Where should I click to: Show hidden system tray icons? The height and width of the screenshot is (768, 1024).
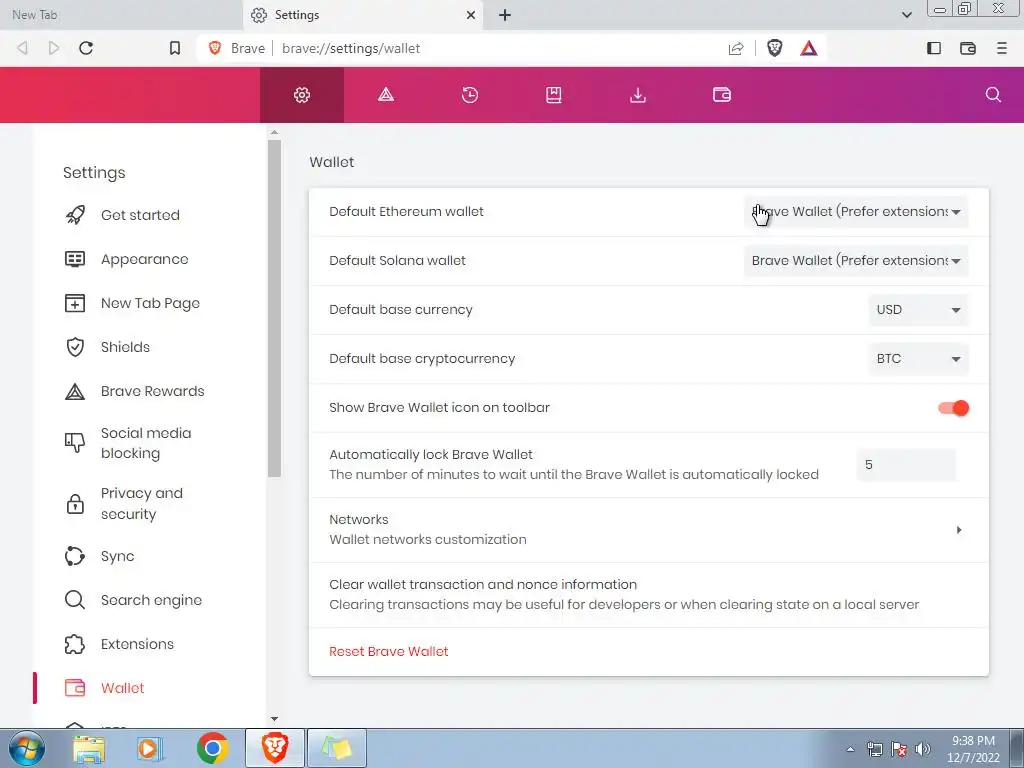tap(850, 749)
